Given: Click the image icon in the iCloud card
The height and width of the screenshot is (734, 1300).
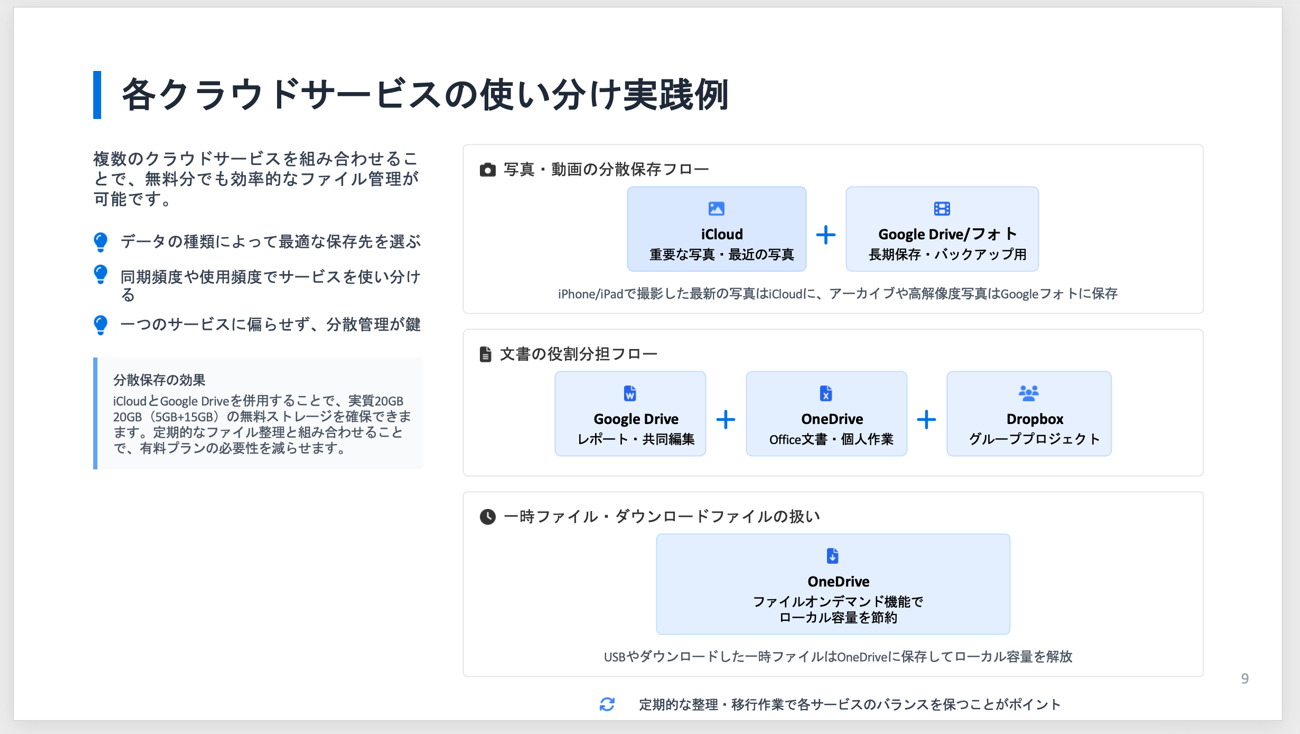Looking at the screenshot, I should 716,209.
